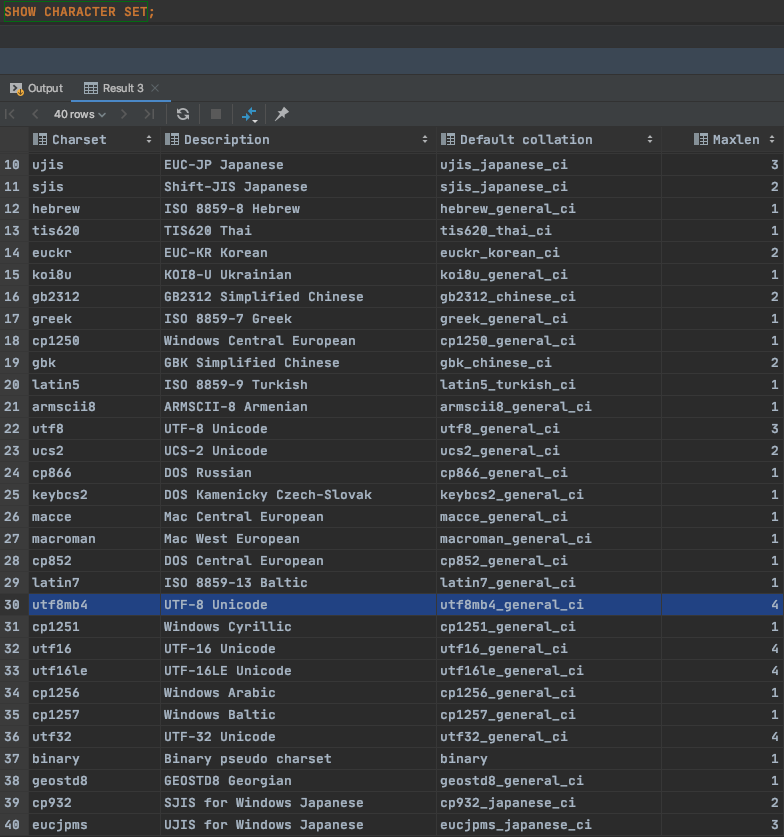
Task: Select the 'cp1256_general_ci' cell
Action: tap(549, 693)
